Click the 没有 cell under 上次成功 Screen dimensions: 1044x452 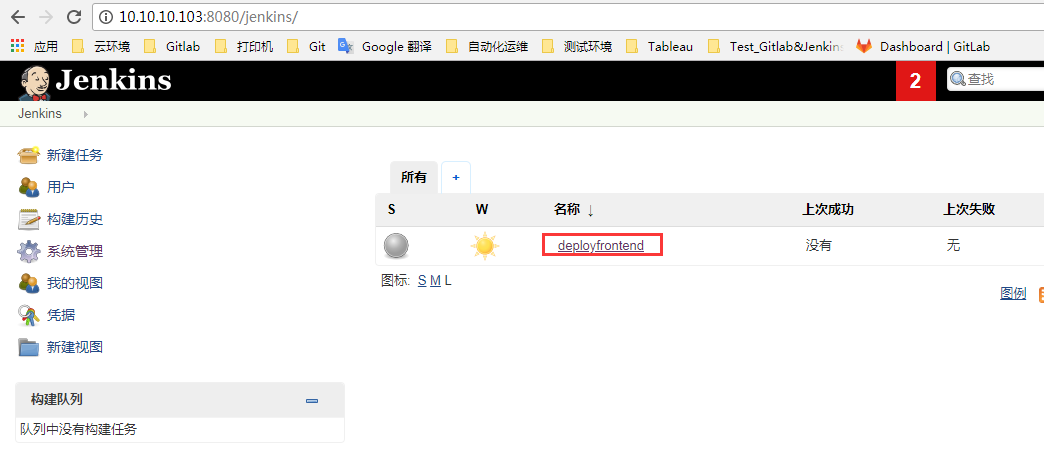click(818, 246)
